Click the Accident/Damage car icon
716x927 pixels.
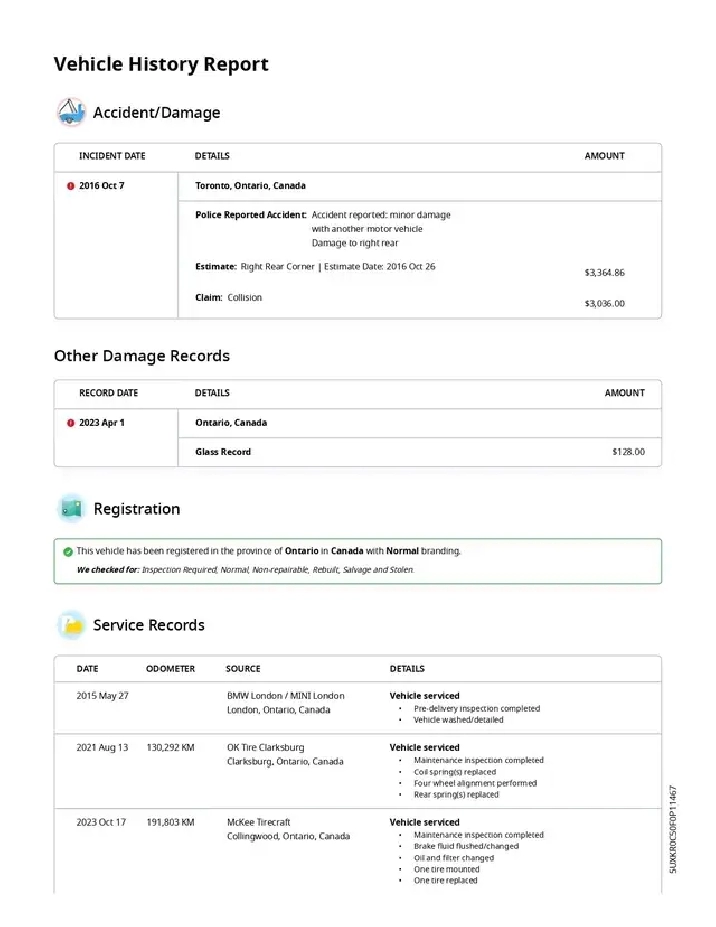(x=70, y=112)
